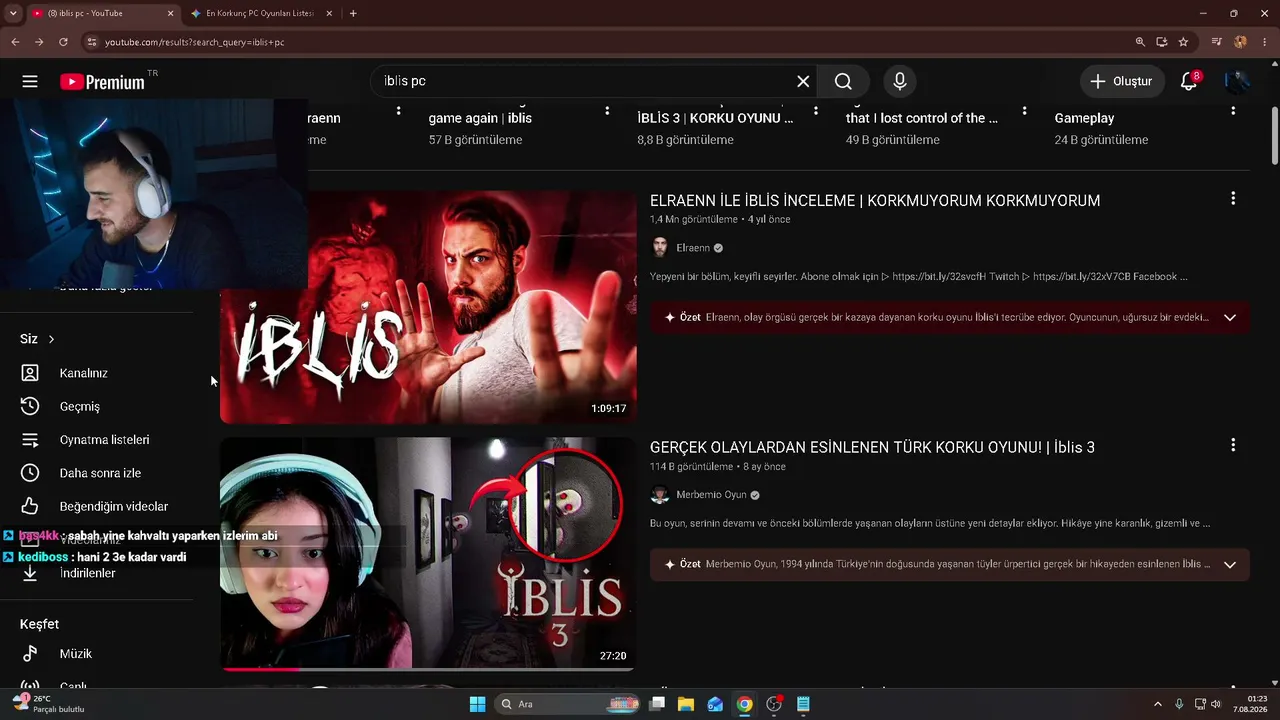
Task: View site information icon in address bar
Action: click(92, 42)
